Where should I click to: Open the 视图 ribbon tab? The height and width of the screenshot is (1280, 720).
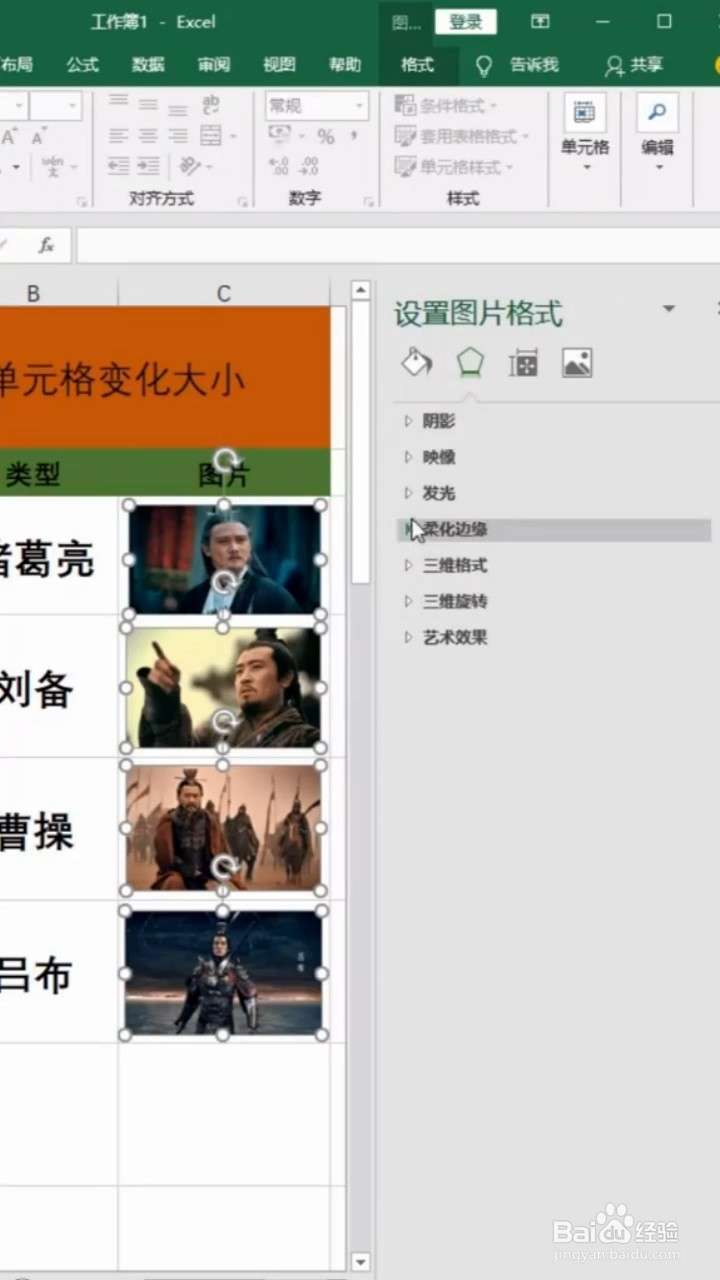tap(279, 65)
